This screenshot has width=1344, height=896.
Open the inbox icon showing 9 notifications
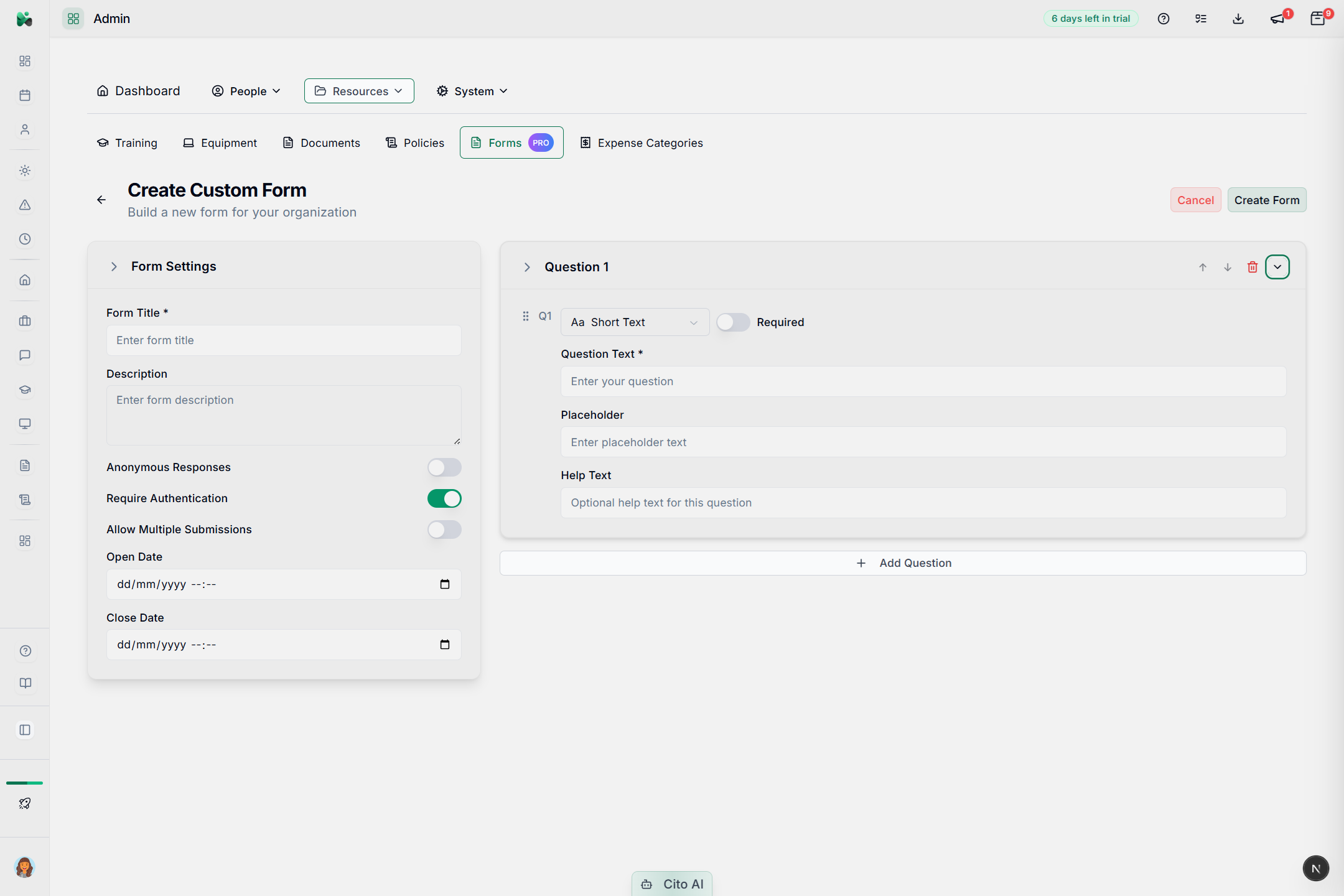click(x=1317, y=19)
